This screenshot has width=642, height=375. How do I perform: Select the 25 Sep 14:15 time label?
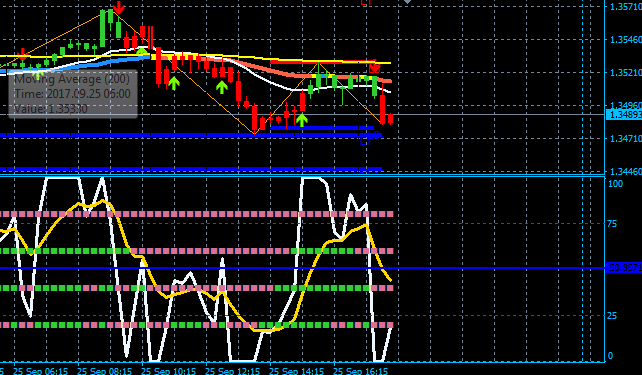297,371
